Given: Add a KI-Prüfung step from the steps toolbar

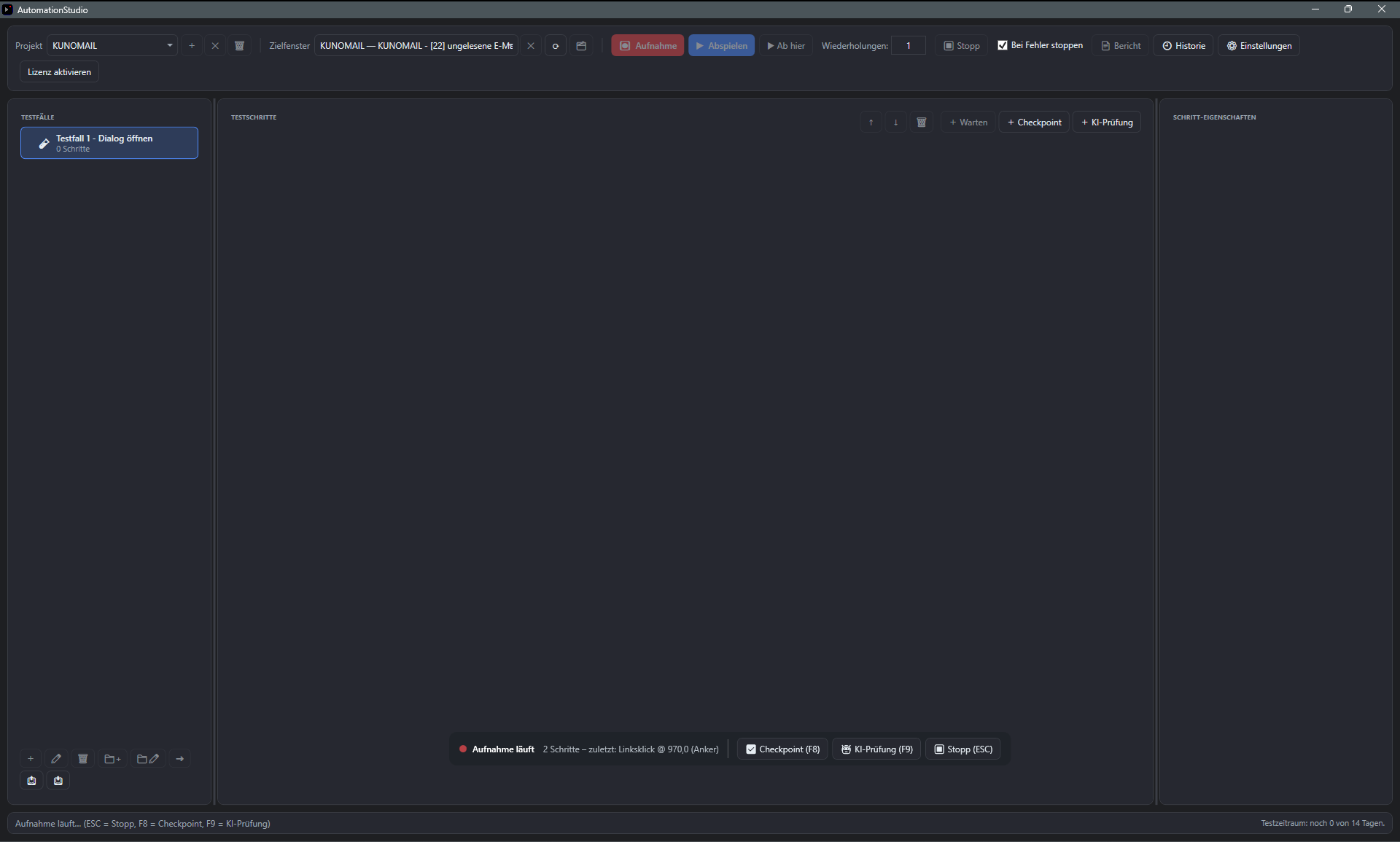Looking at the screenshot, I should (x=1107, y=122).
